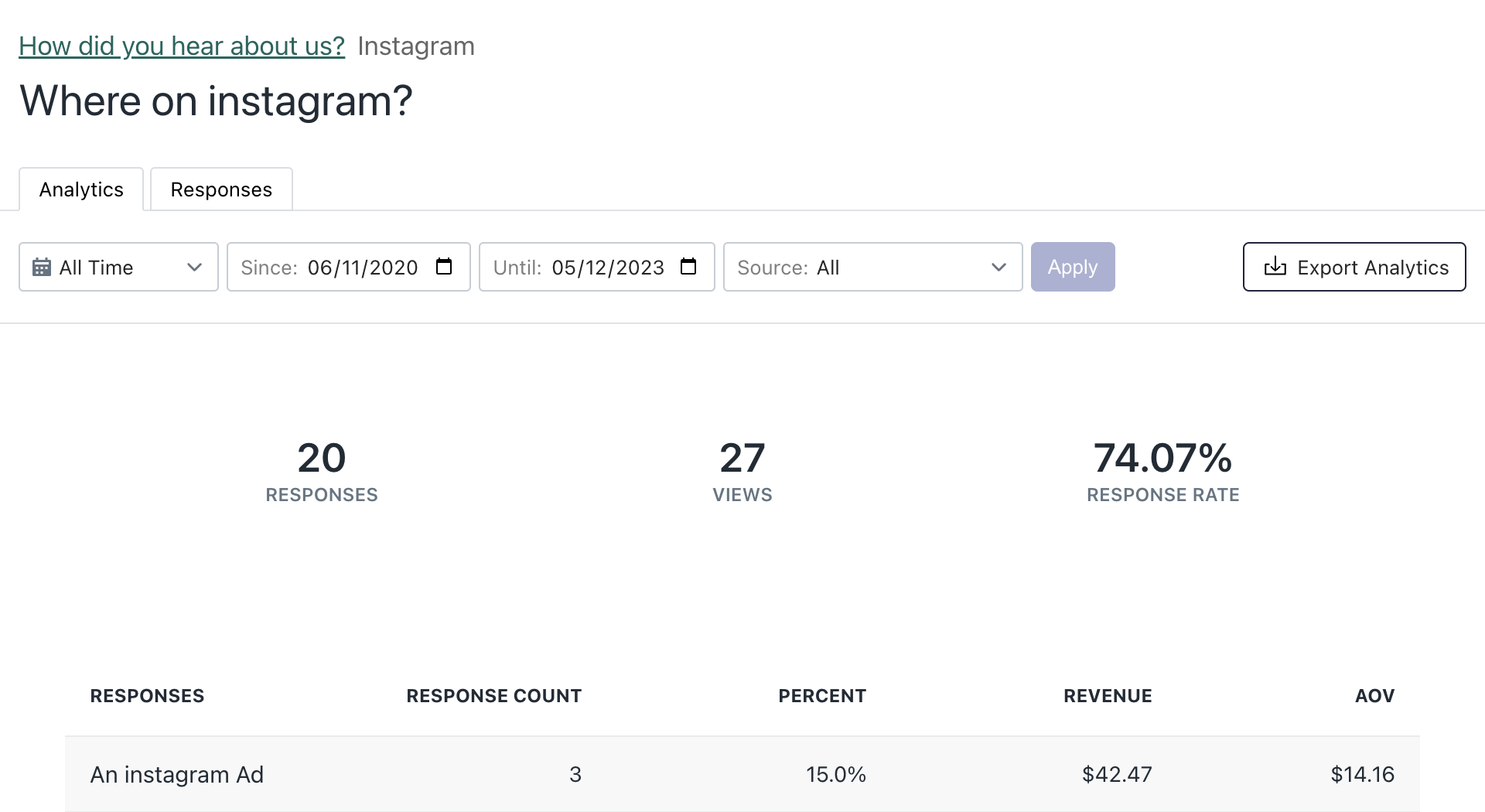Expand the Source dropdown chevron
The image size is (1485, 812).
(999, 268)
